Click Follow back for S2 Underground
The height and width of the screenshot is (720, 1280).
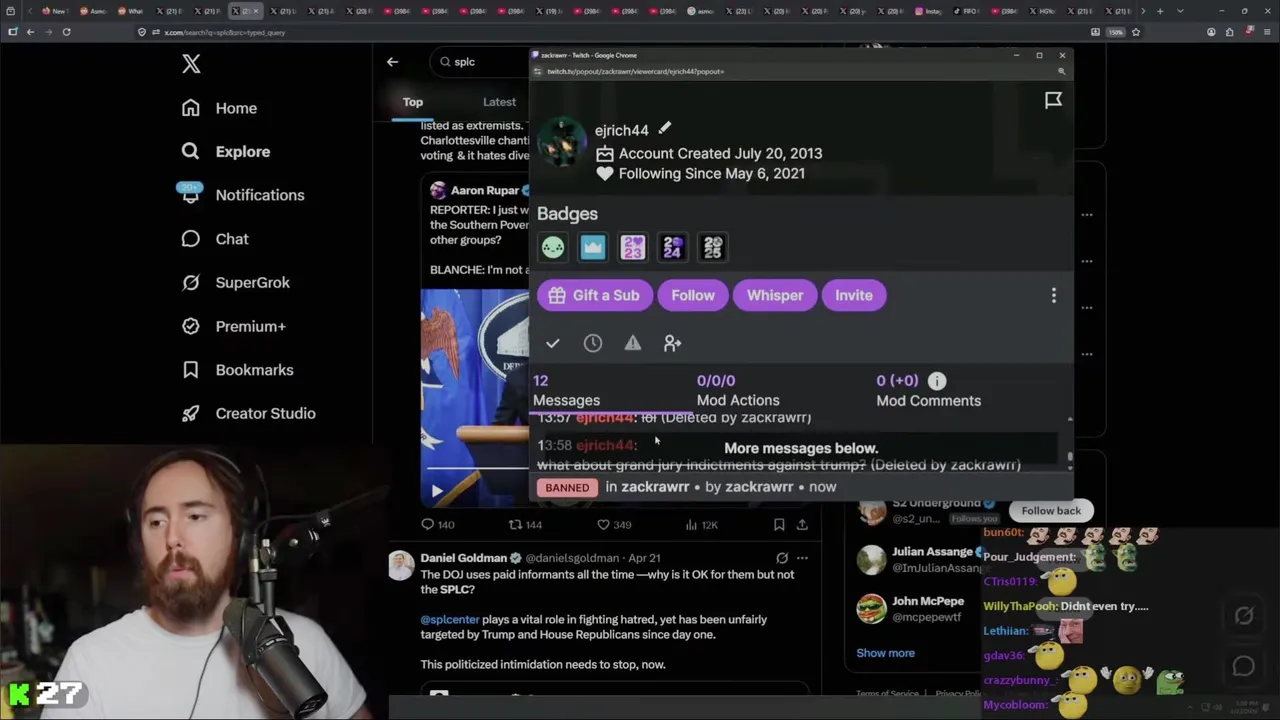1051,510
